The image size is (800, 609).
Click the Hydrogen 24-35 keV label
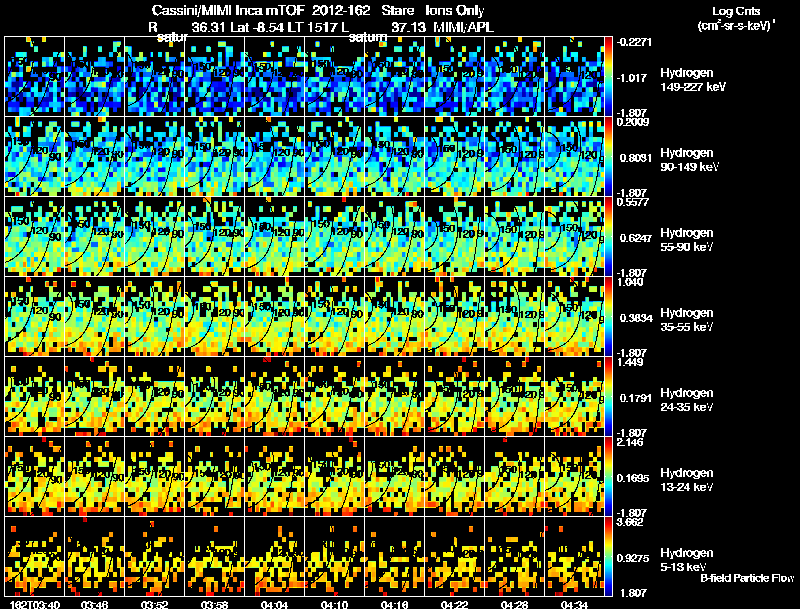click(x=687, y=400)
